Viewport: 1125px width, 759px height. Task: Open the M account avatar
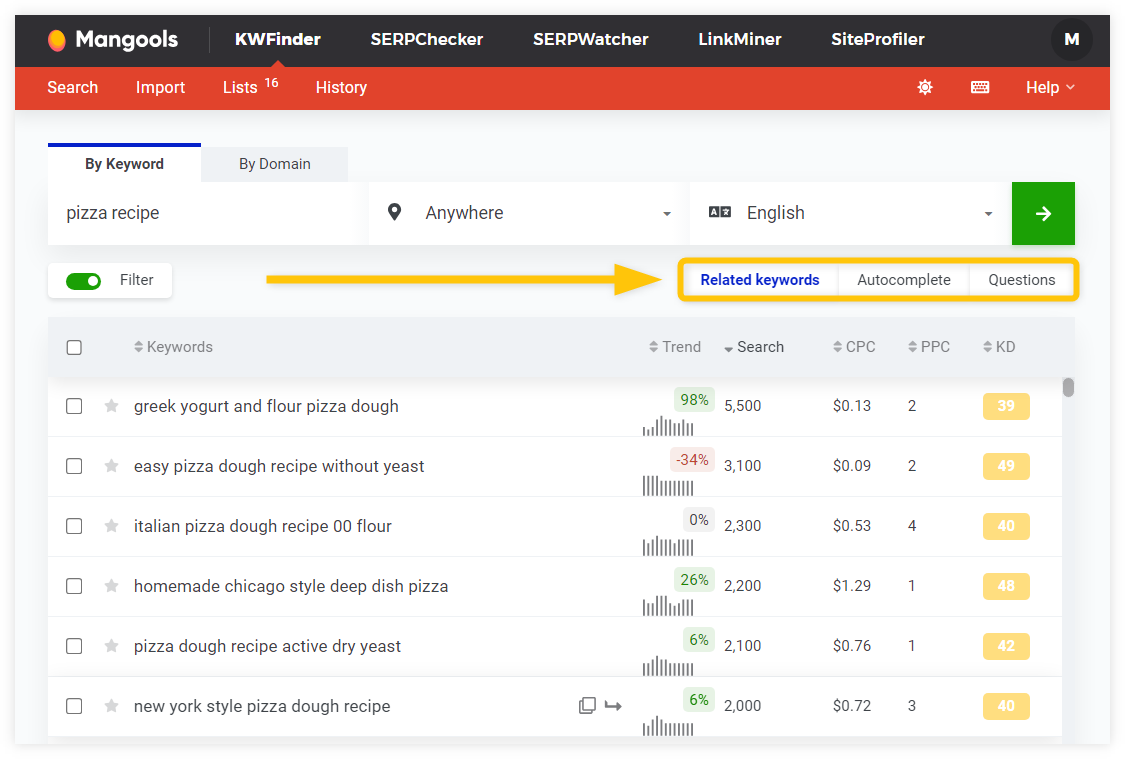[1071, 40]
